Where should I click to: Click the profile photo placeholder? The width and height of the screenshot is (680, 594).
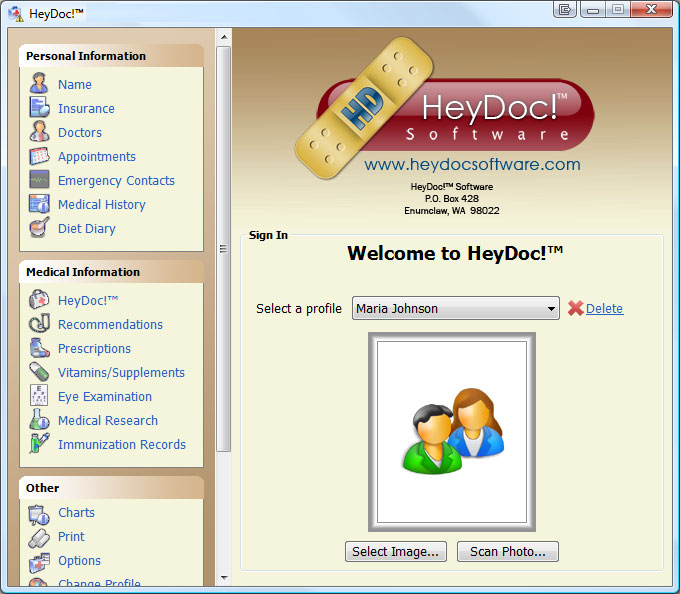[451, 432]
